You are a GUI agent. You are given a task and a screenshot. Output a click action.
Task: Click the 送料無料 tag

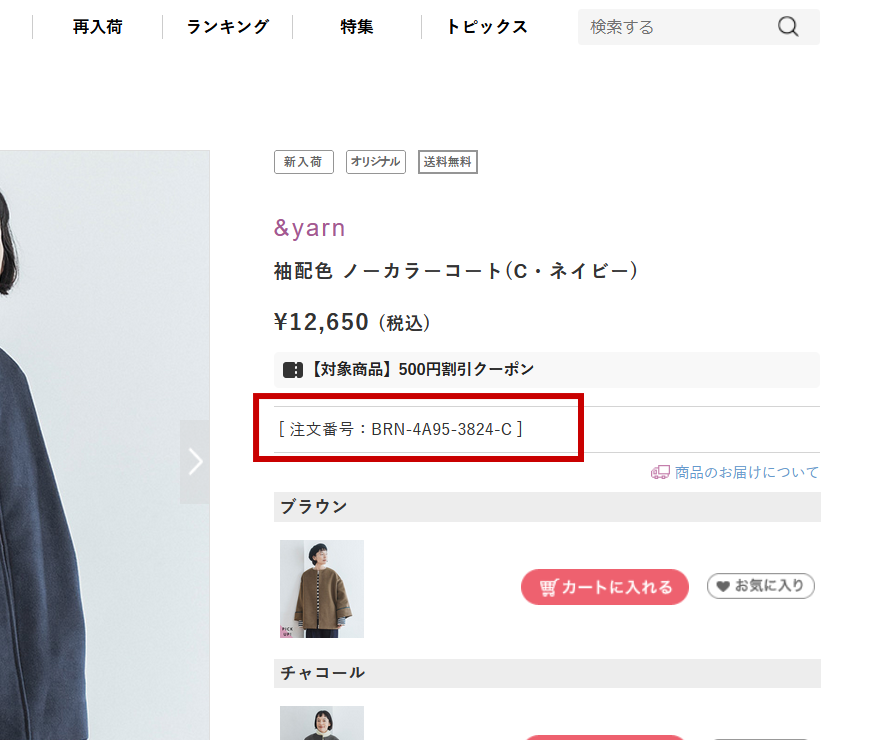pos(448,162)
